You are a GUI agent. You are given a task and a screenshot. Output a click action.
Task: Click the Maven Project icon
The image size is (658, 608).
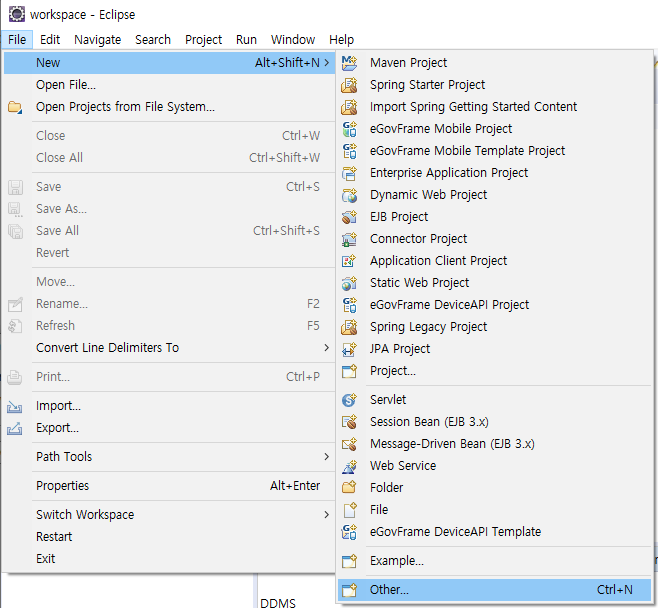click(x=349, y=63)
